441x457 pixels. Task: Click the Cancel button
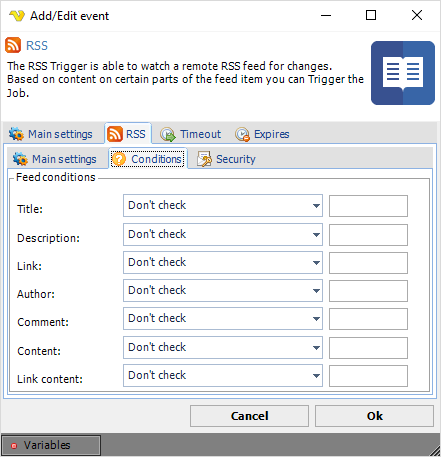[249, 416]
